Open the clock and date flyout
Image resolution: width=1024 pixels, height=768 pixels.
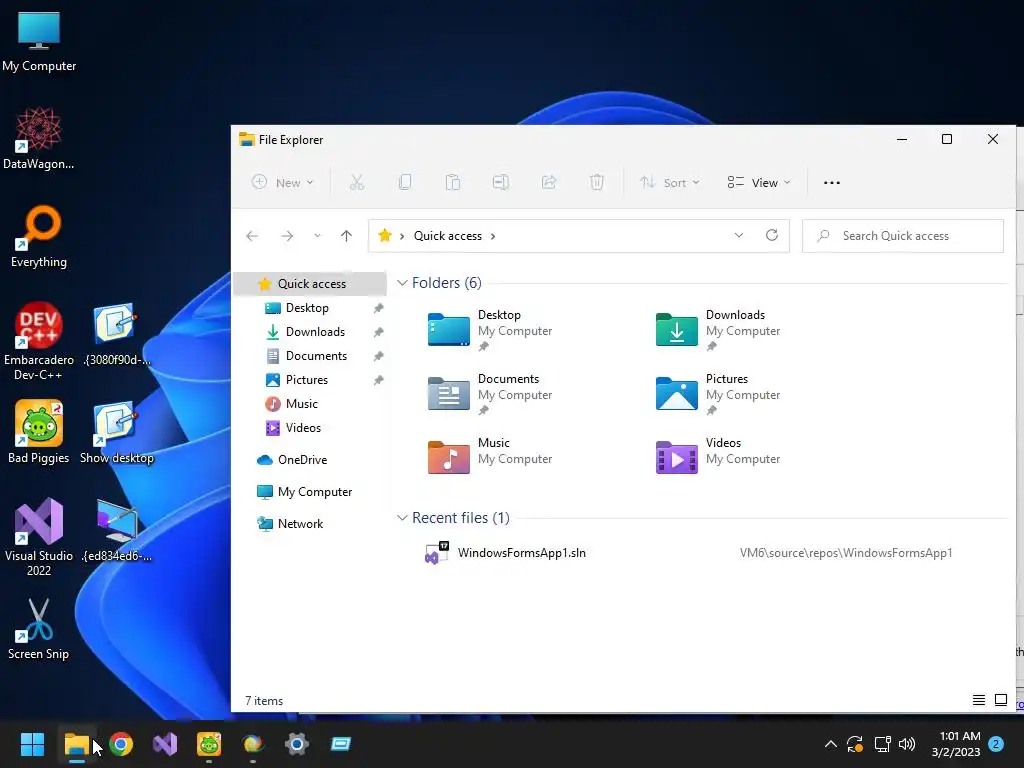(x=956, y=744)
